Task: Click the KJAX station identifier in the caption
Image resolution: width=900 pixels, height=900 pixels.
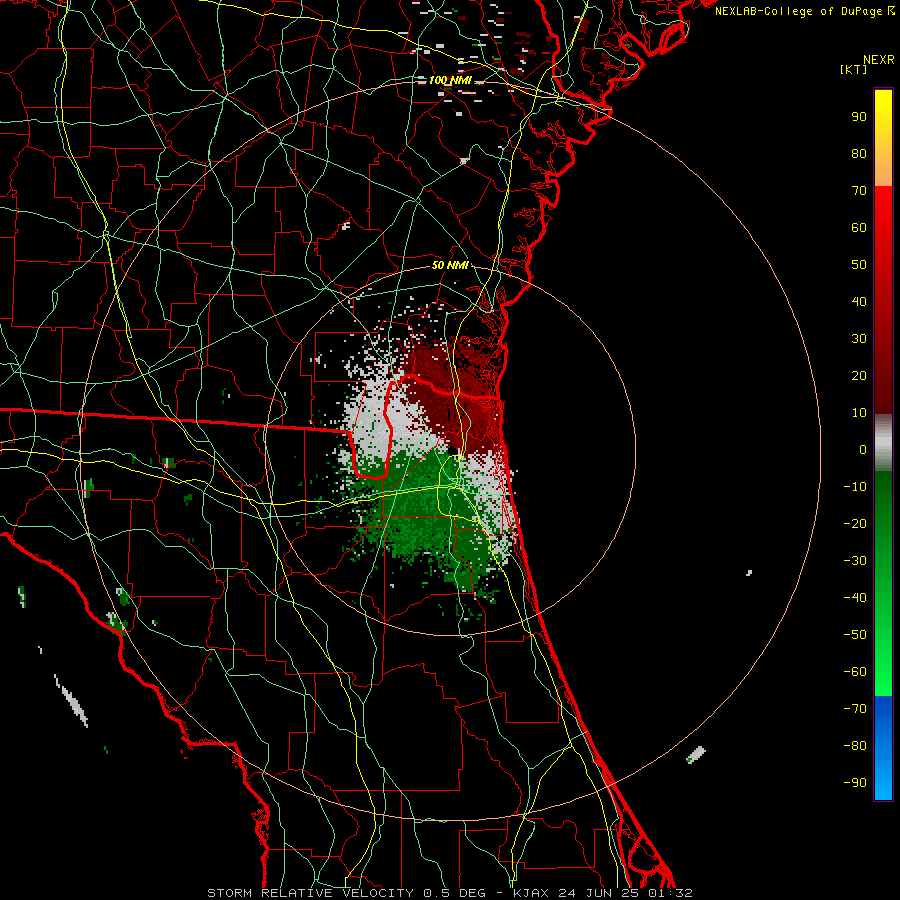Action: [531, 893]
